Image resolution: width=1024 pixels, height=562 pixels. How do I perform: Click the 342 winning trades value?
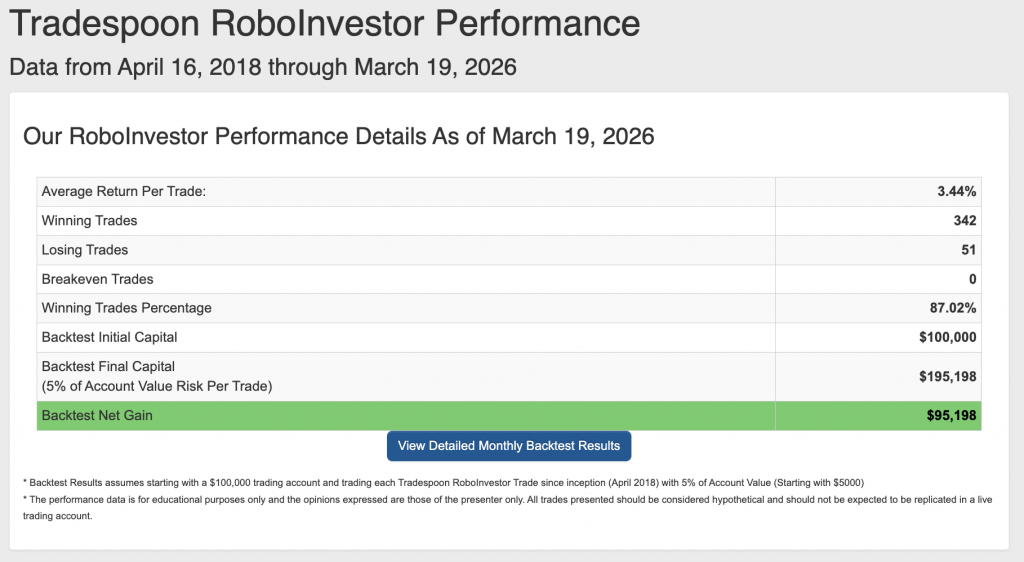tap(965, 221)
